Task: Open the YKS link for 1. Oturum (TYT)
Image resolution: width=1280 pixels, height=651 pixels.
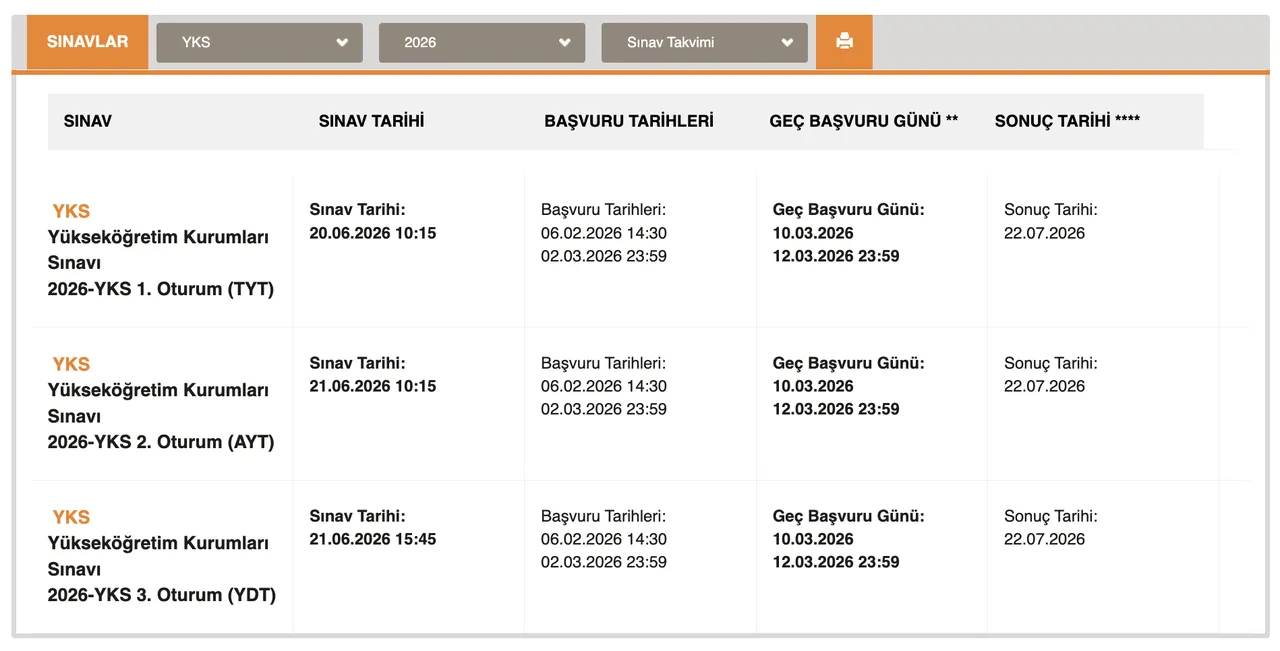Action: [70, 211]
